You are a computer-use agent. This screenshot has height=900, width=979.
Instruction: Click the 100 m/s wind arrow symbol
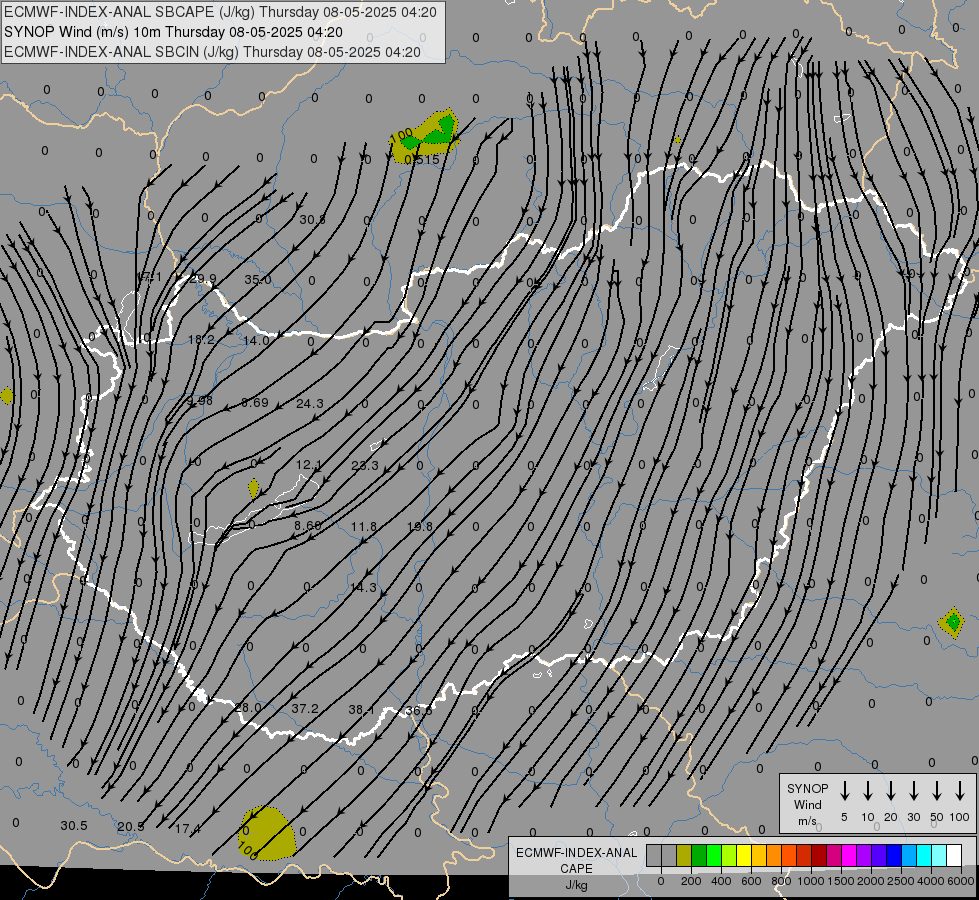pyautogui.click(x=960, y=791)
